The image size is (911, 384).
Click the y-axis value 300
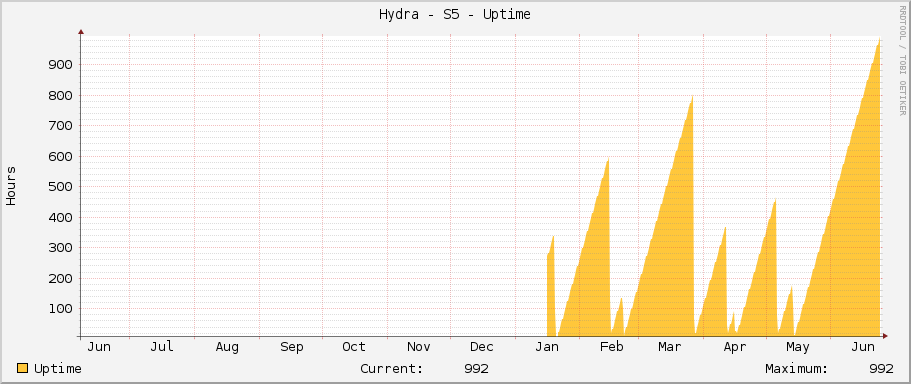[60, 247]
